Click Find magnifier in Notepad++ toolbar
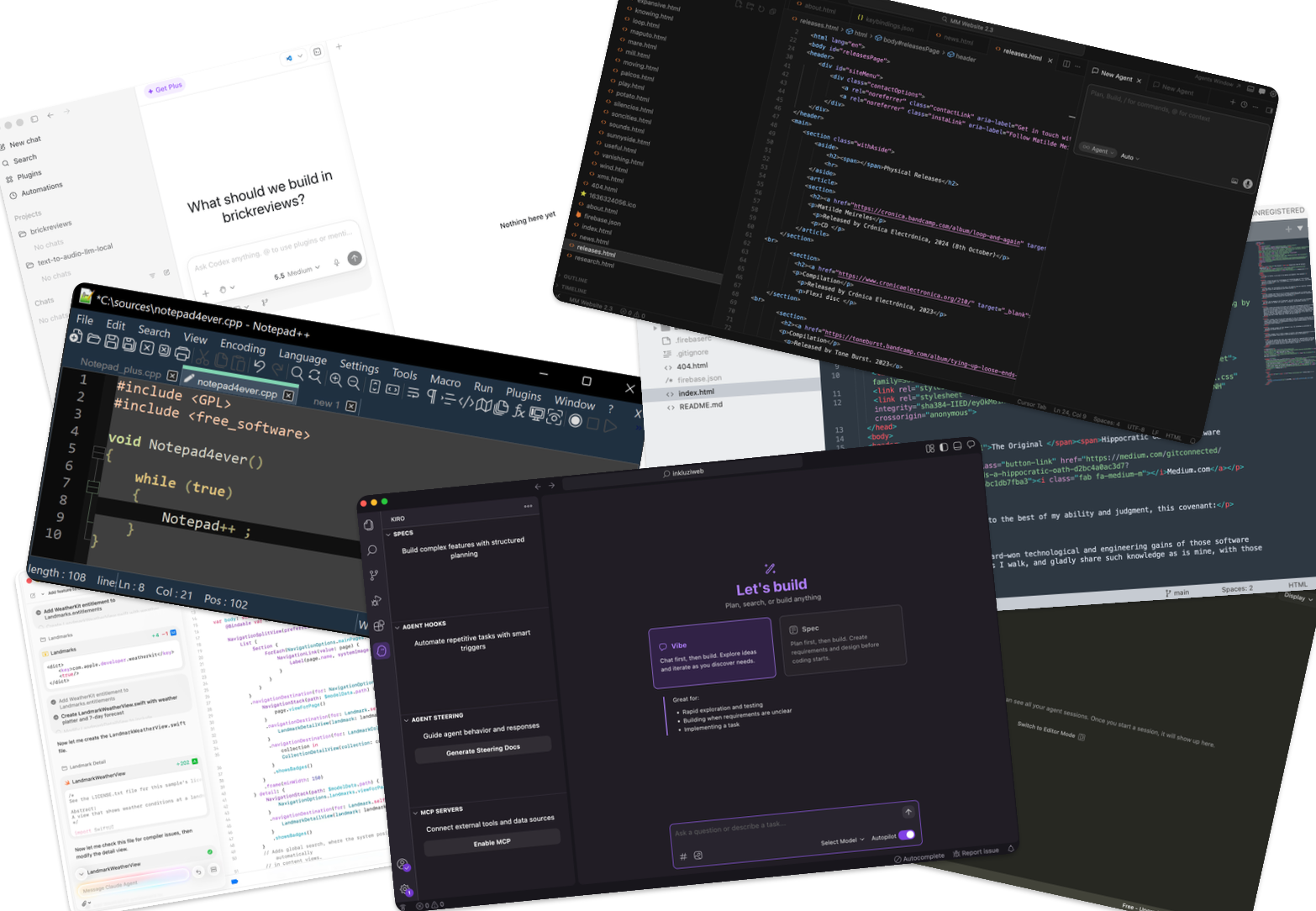This screenshot has height=911, width=1316. pyautogui.click(x=297, y=374)
